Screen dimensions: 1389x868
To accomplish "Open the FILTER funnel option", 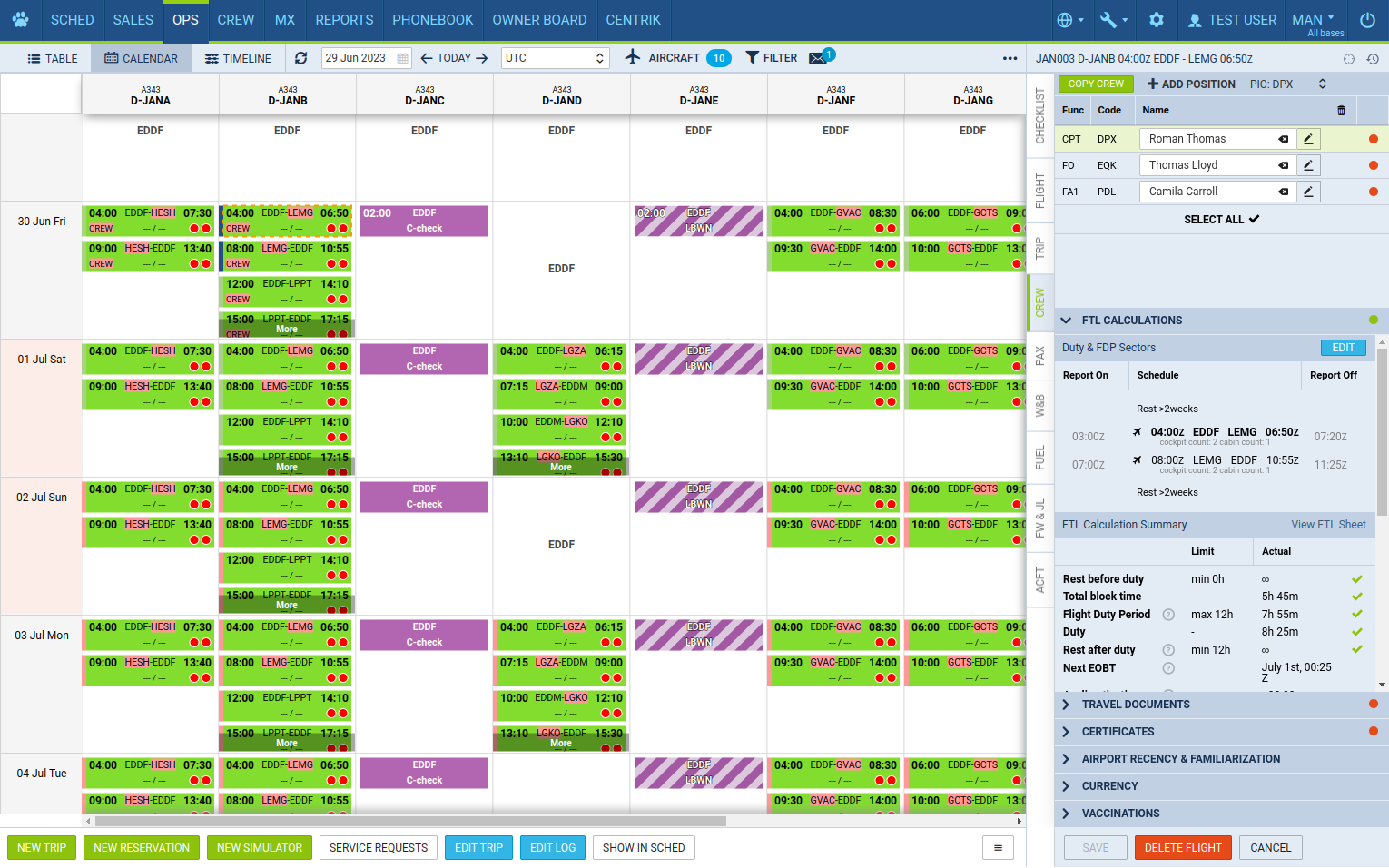I will [772, 58].
